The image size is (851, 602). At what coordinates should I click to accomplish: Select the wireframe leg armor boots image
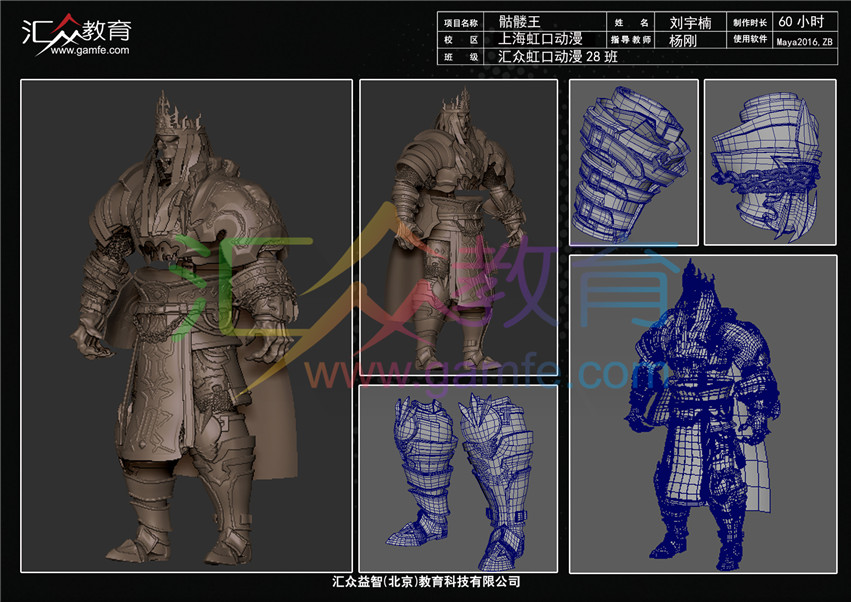pyautogui.click(x=458, y=478)
